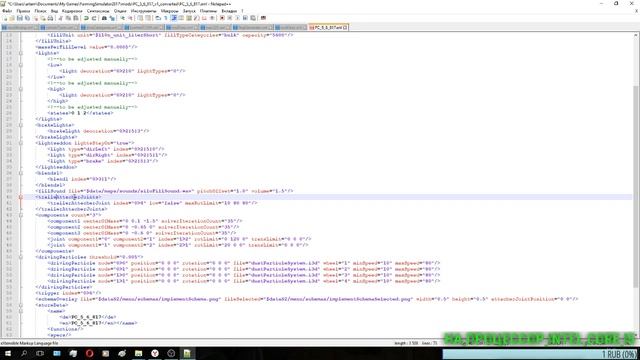Open Task View on the taskbar

point(40,353)
